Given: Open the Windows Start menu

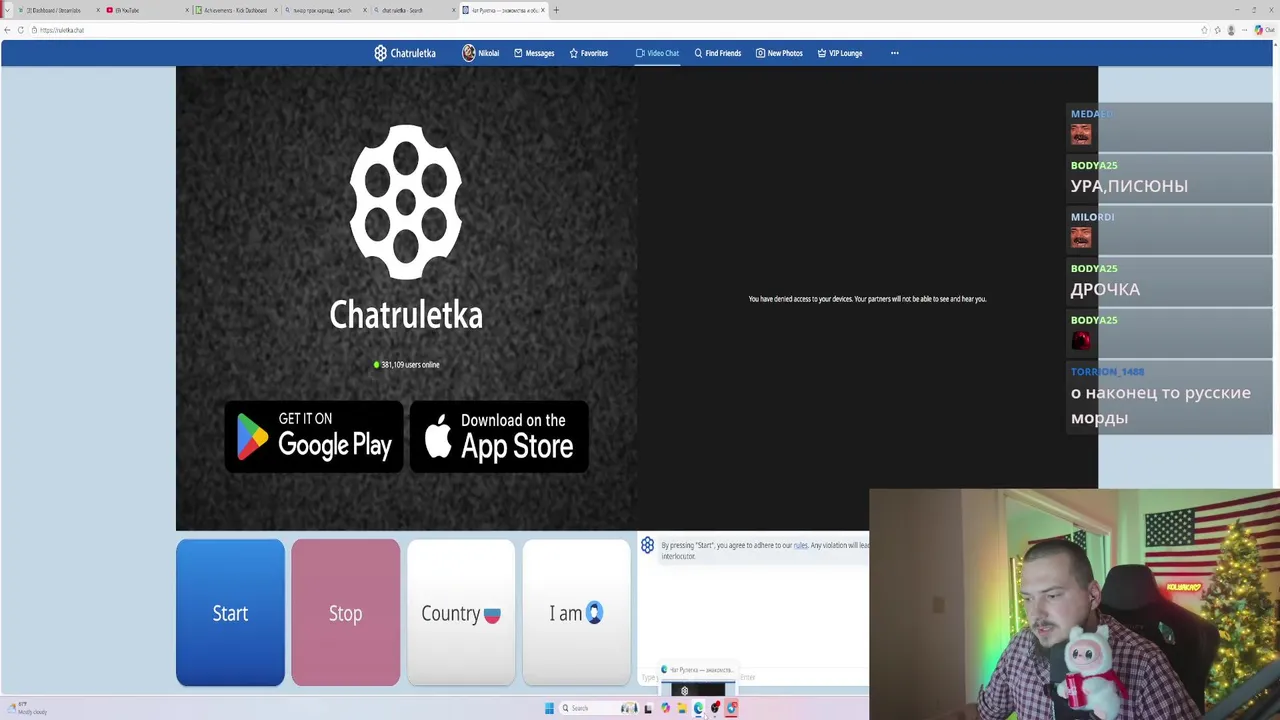Looking at the screenshot, I should click(549, 708).
